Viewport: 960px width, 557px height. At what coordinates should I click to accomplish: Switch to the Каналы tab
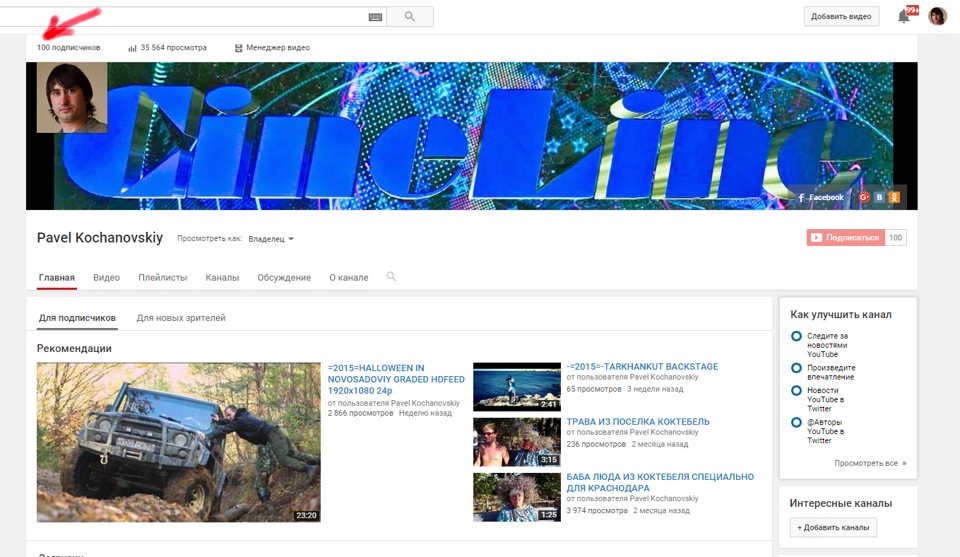coord(222,277)
